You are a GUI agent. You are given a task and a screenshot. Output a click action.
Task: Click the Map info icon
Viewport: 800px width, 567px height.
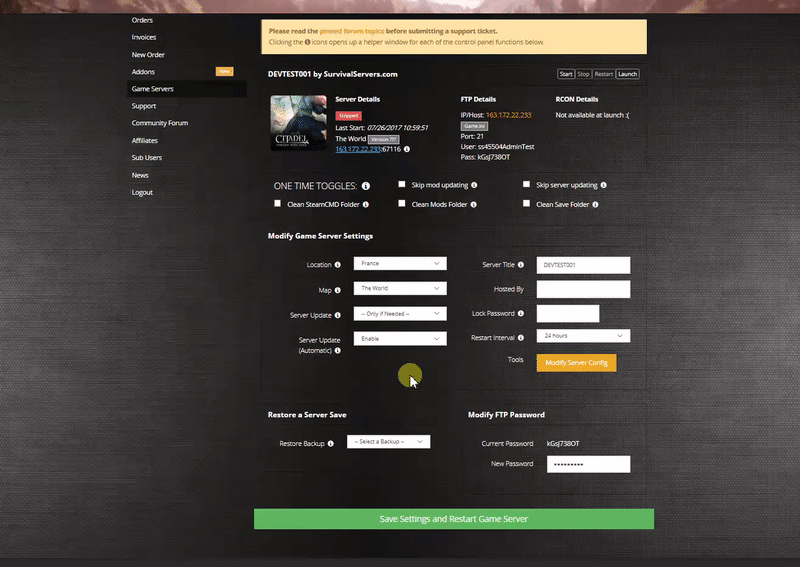[x=337, y=290]
